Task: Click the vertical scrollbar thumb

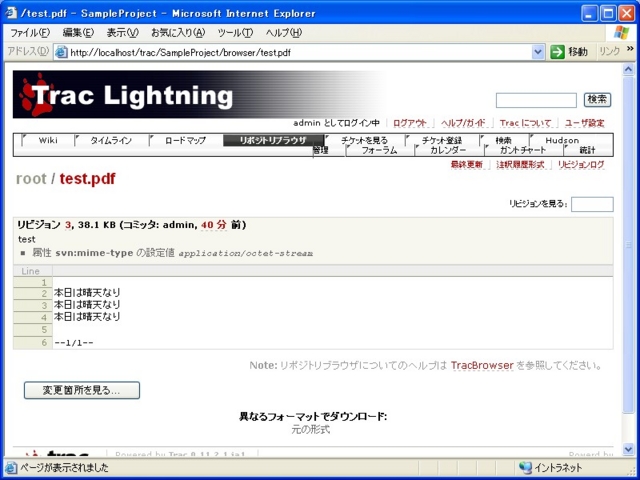Action: click(629, 244)
